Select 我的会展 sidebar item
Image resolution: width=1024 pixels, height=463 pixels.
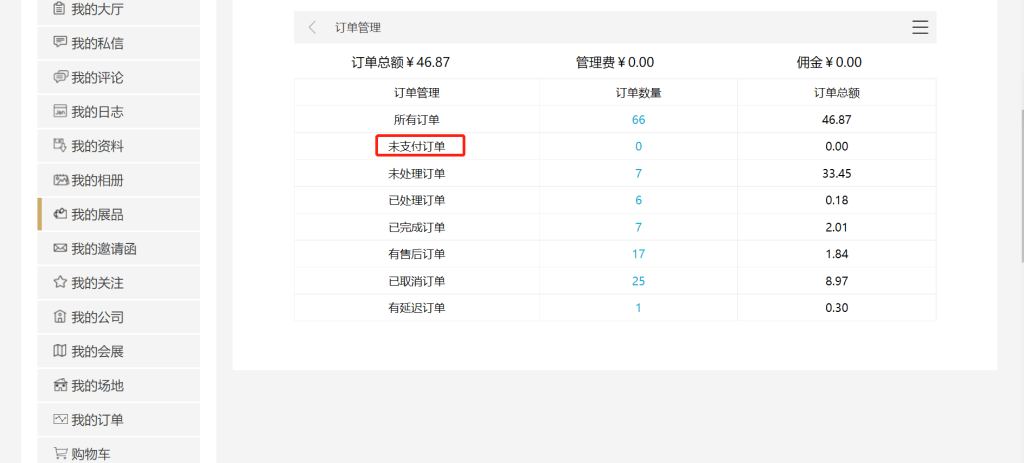[x=119, y=351]
